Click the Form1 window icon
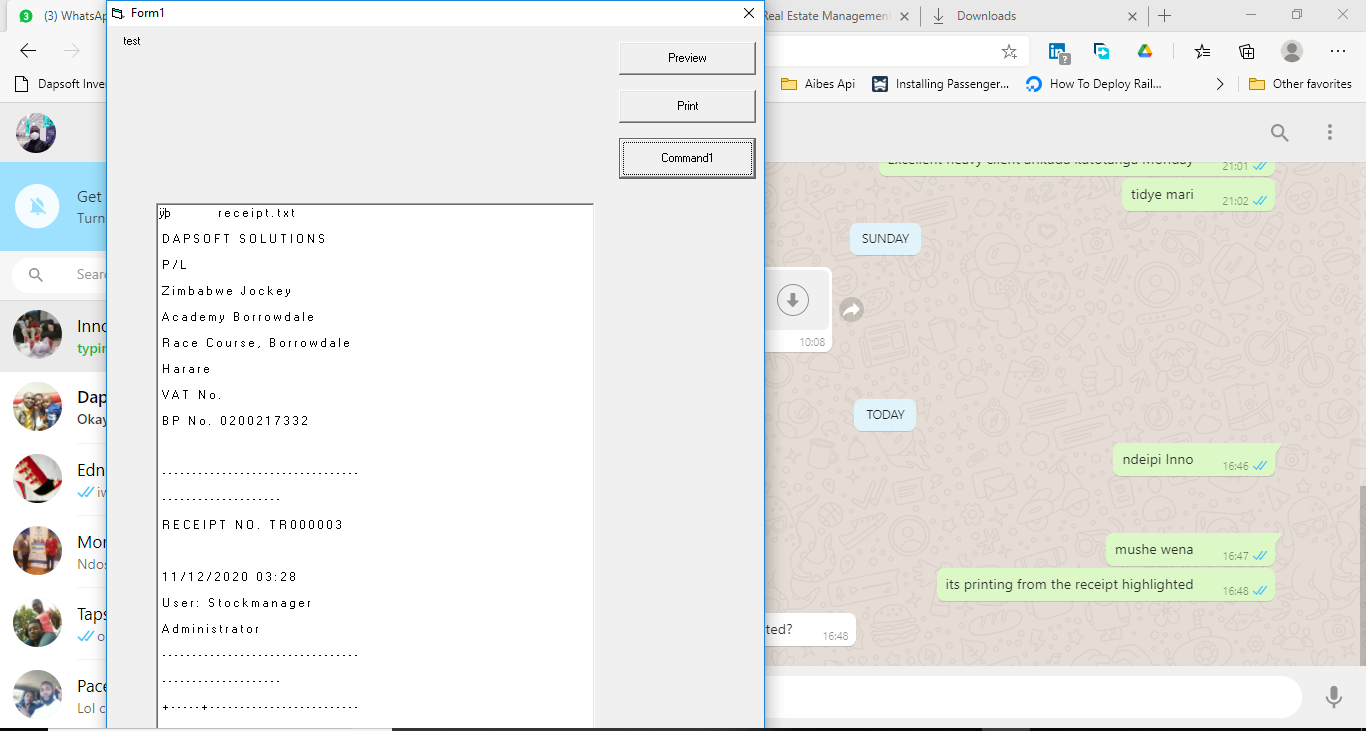This screenshot has height=731, width=1366. (x=118, y=13)
